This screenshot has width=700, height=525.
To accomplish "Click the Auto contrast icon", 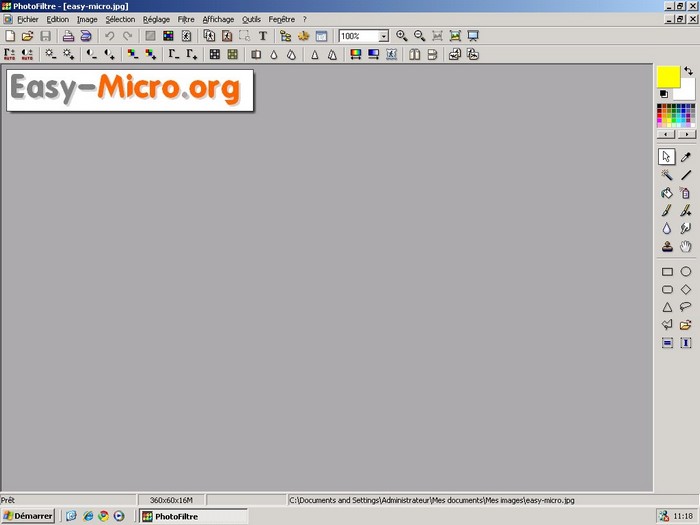I will point(27,54).
